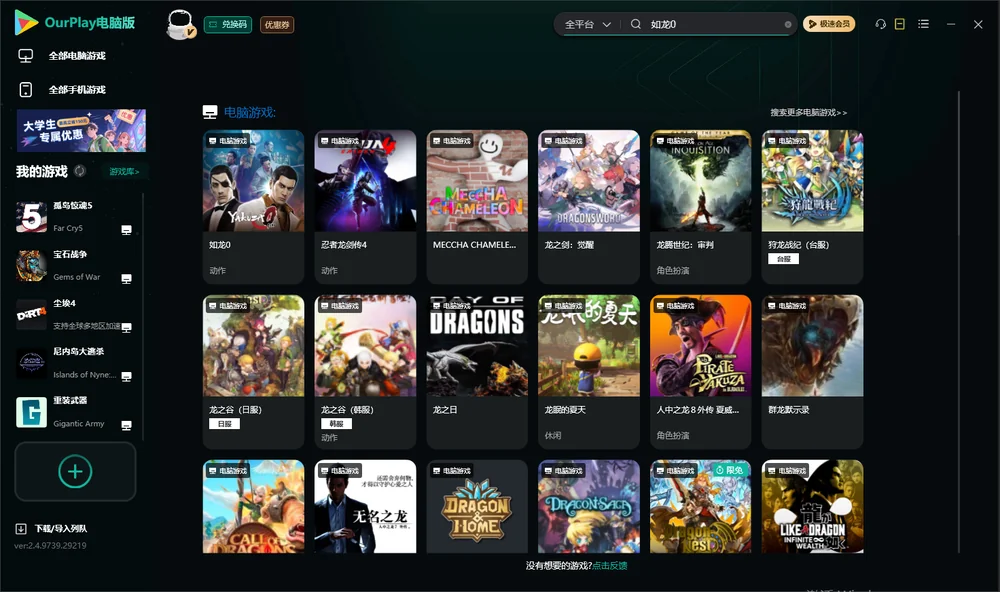Select 全部手机游戏 in the sidebar
Screen dimensions: 1000x592
[77, 89]
